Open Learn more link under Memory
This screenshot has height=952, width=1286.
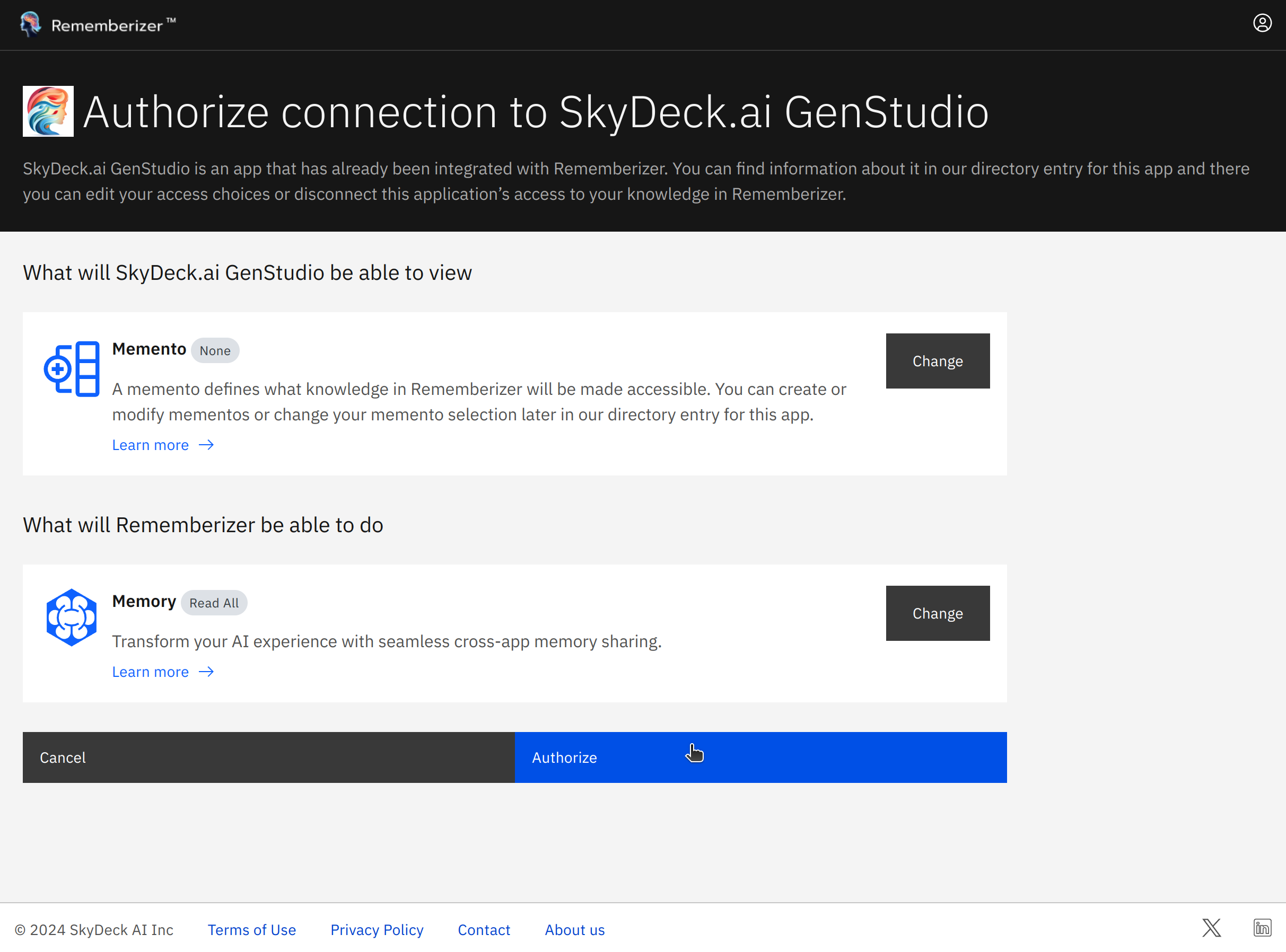(151, 672)
